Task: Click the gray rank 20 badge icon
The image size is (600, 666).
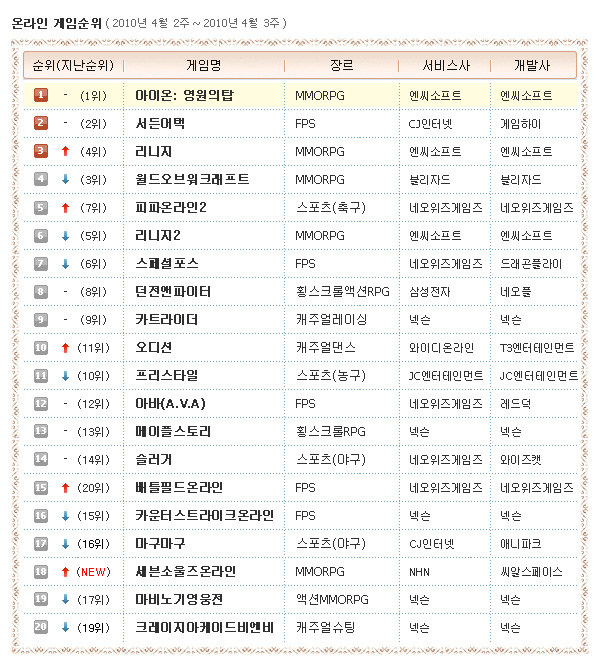Action: pyautogui.click(x=41, y=627)
